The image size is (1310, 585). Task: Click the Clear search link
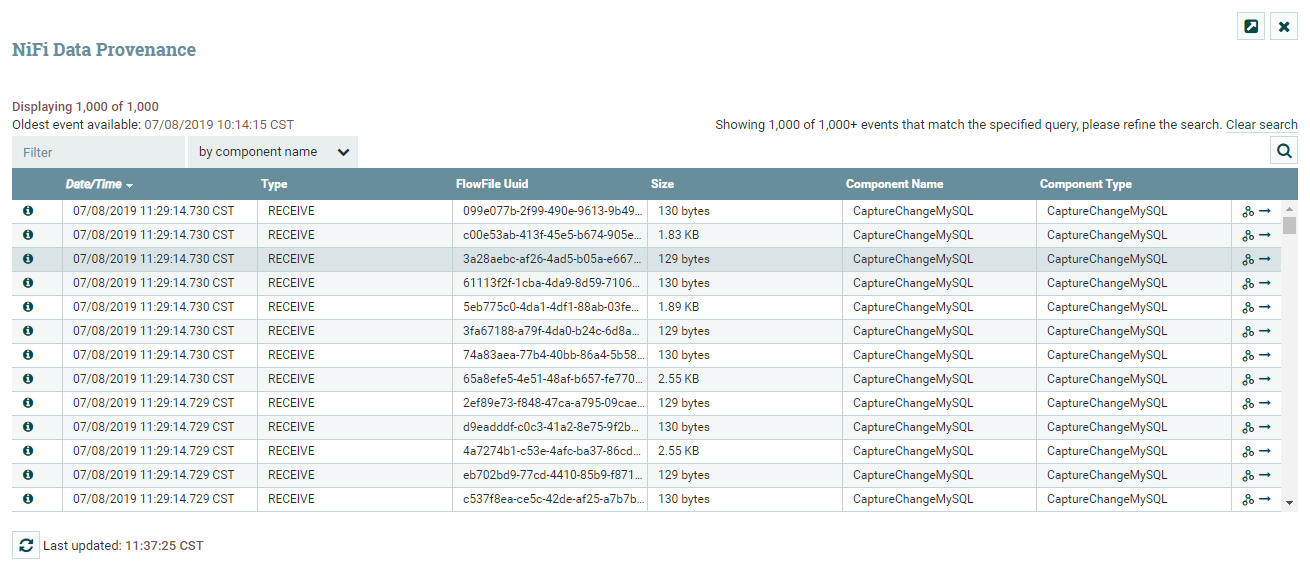coord(1259,124)
